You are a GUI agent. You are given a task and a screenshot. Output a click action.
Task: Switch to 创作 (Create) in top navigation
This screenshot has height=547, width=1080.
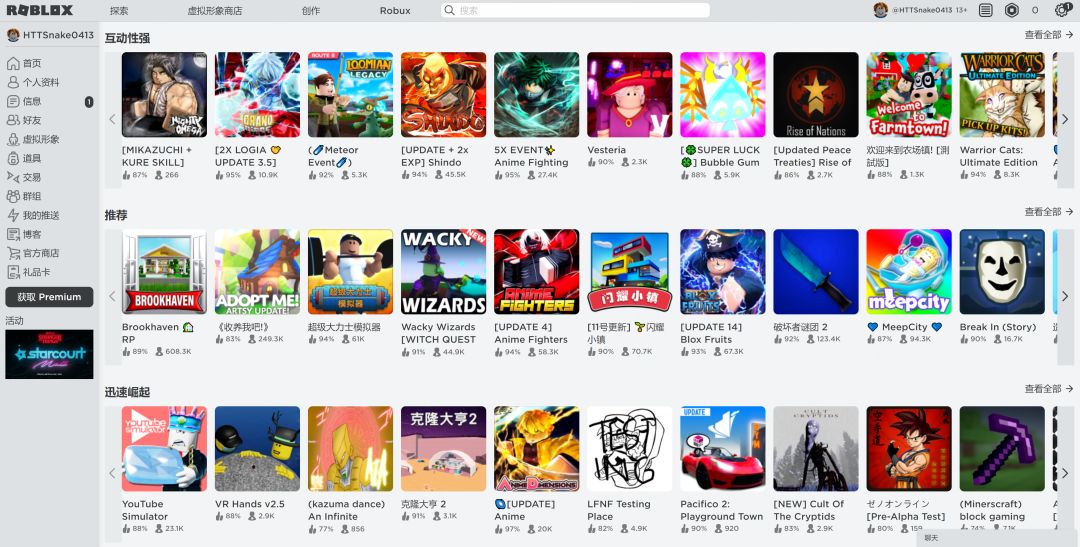(311, 10)
